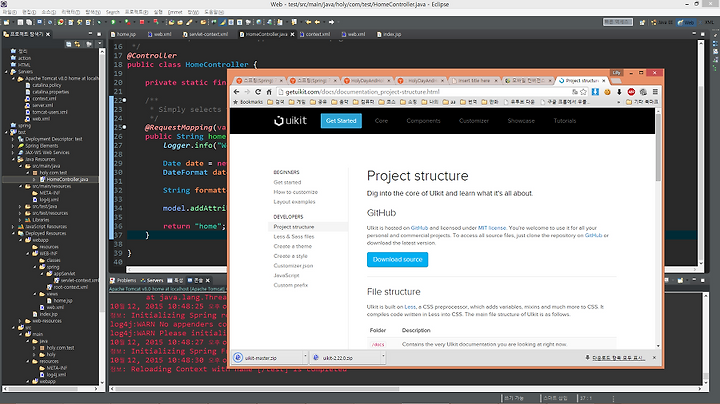Click the translate icon in the address bar
Image resolution: width=720 pixels, height=404 pixels.
(574, 92)
